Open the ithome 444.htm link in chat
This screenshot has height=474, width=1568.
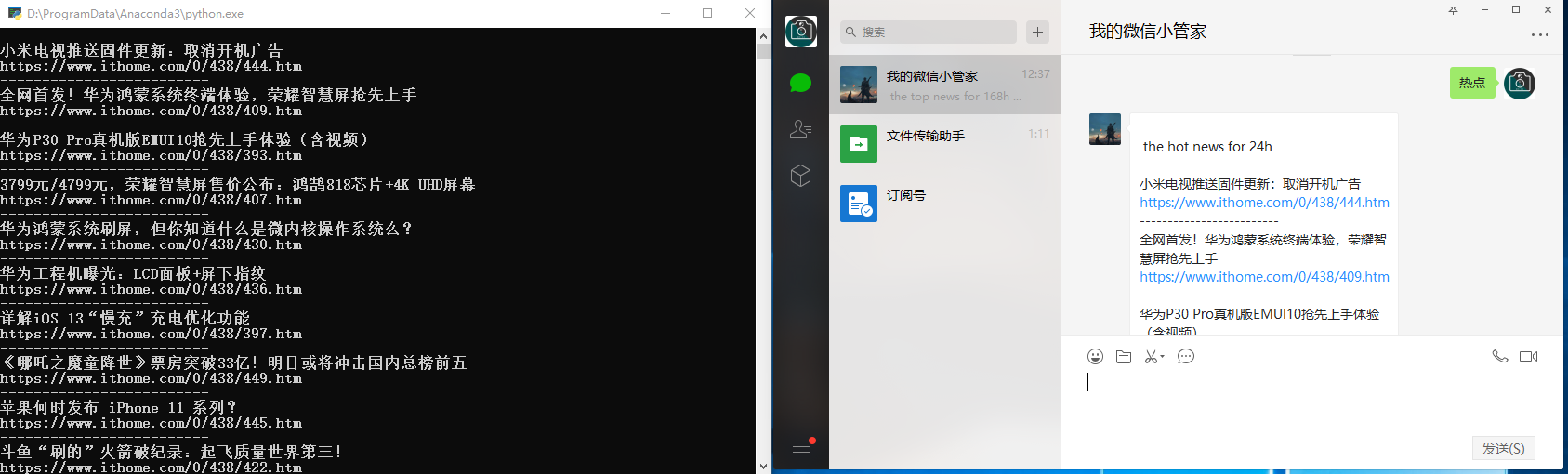(x=1264, y=203)
